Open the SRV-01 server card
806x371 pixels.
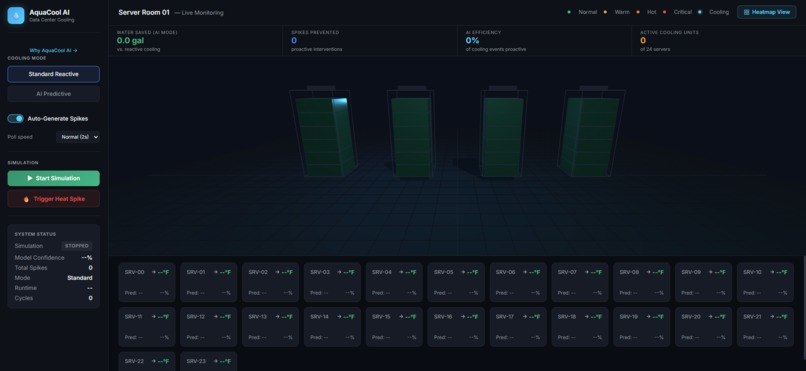(x=209, y=282)
